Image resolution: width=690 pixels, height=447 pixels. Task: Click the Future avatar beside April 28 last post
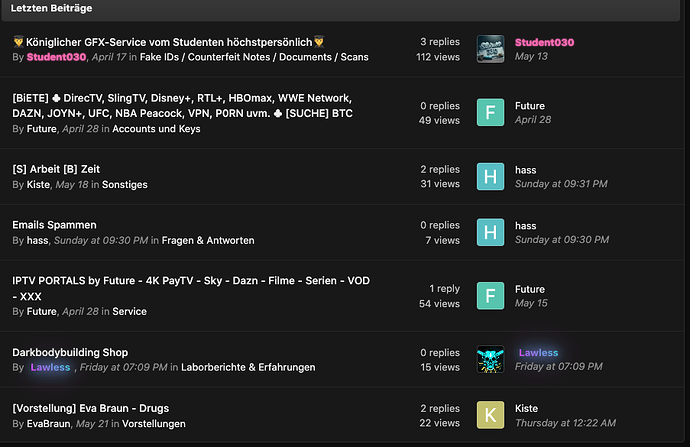click(x=490, y=112)
